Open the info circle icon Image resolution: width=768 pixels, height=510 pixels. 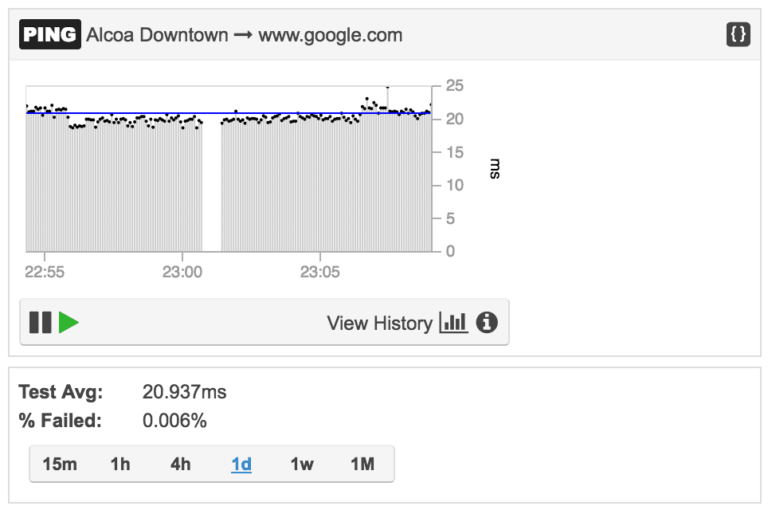[487, 323]
